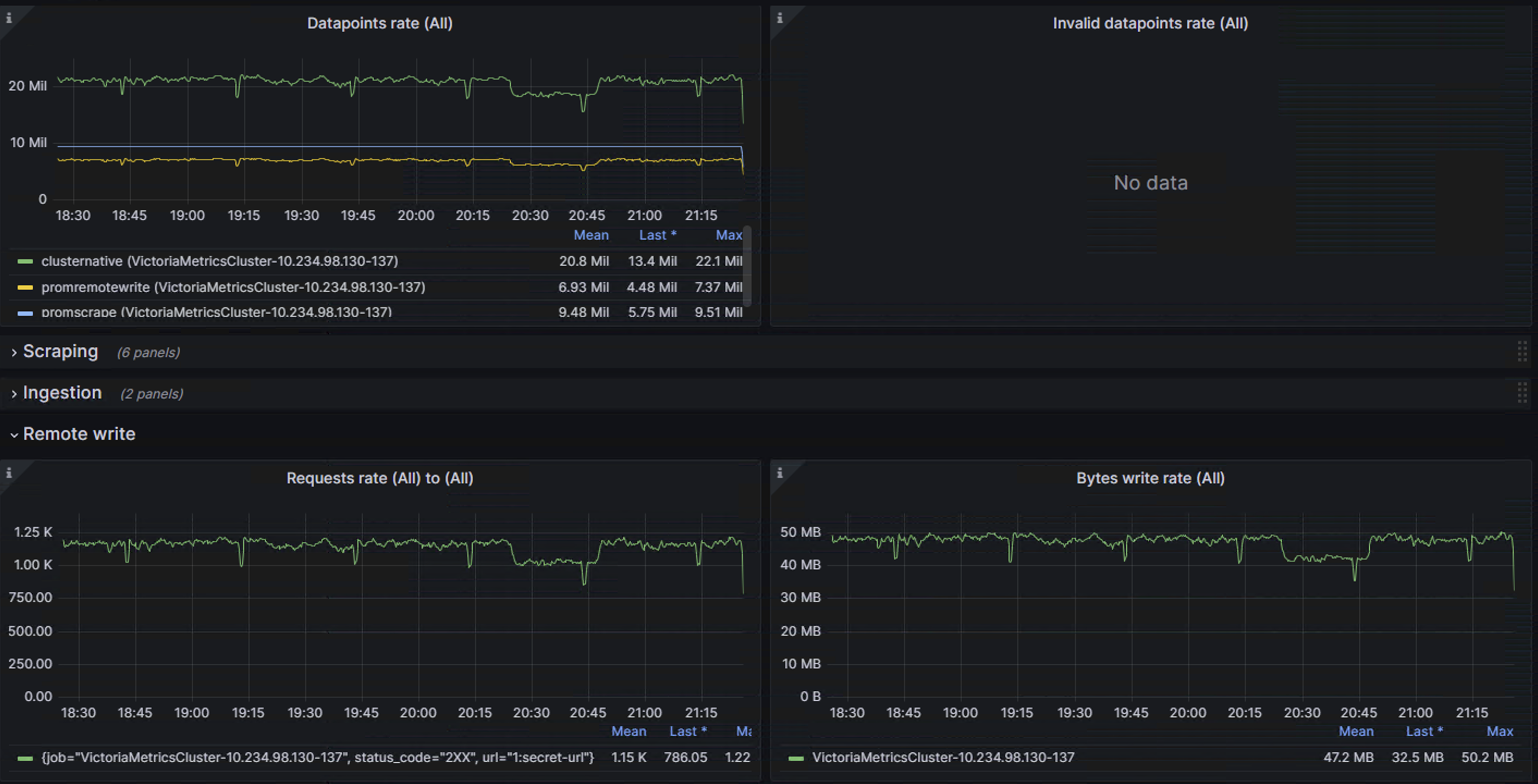The width and height of the screenshot is (1538, 784).
Task: Sort legend by Mean column
Action: pyautogui.click(x=591, y=235)
